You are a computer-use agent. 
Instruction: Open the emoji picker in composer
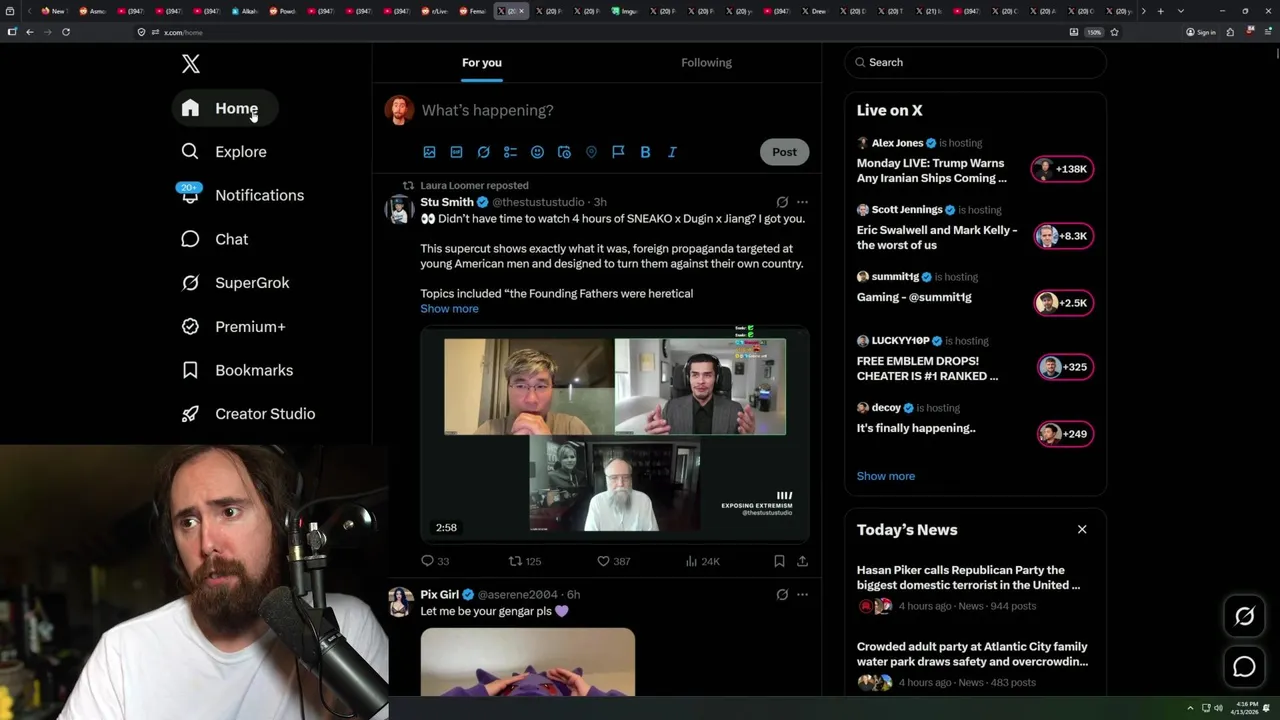[x=537, y=152]
